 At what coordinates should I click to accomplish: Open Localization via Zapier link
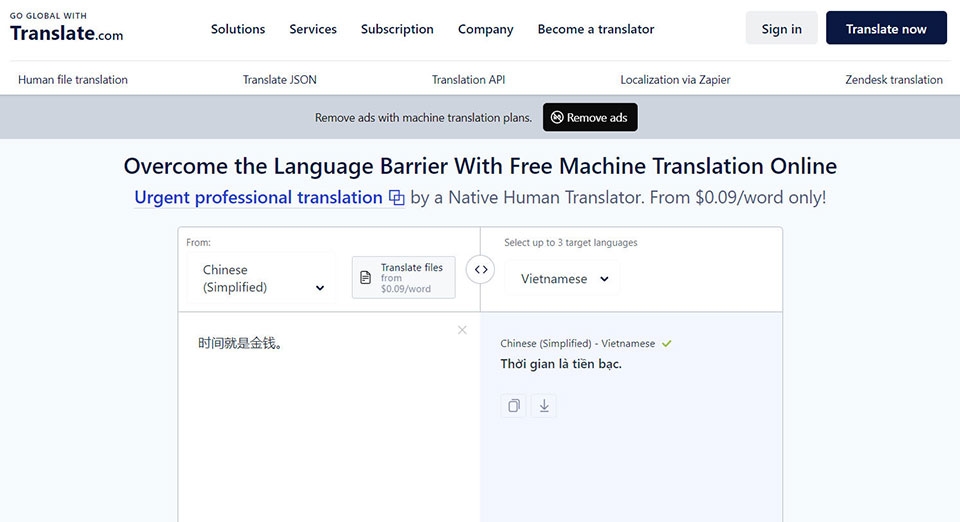(x=675, y=80)
